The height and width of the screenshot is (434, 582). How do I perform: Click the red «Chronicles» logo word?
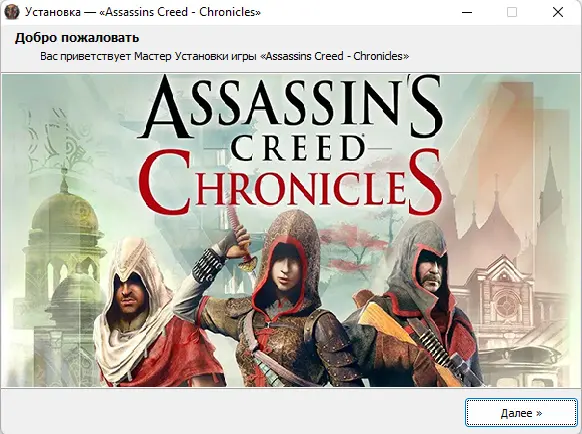tap(290, 182)
